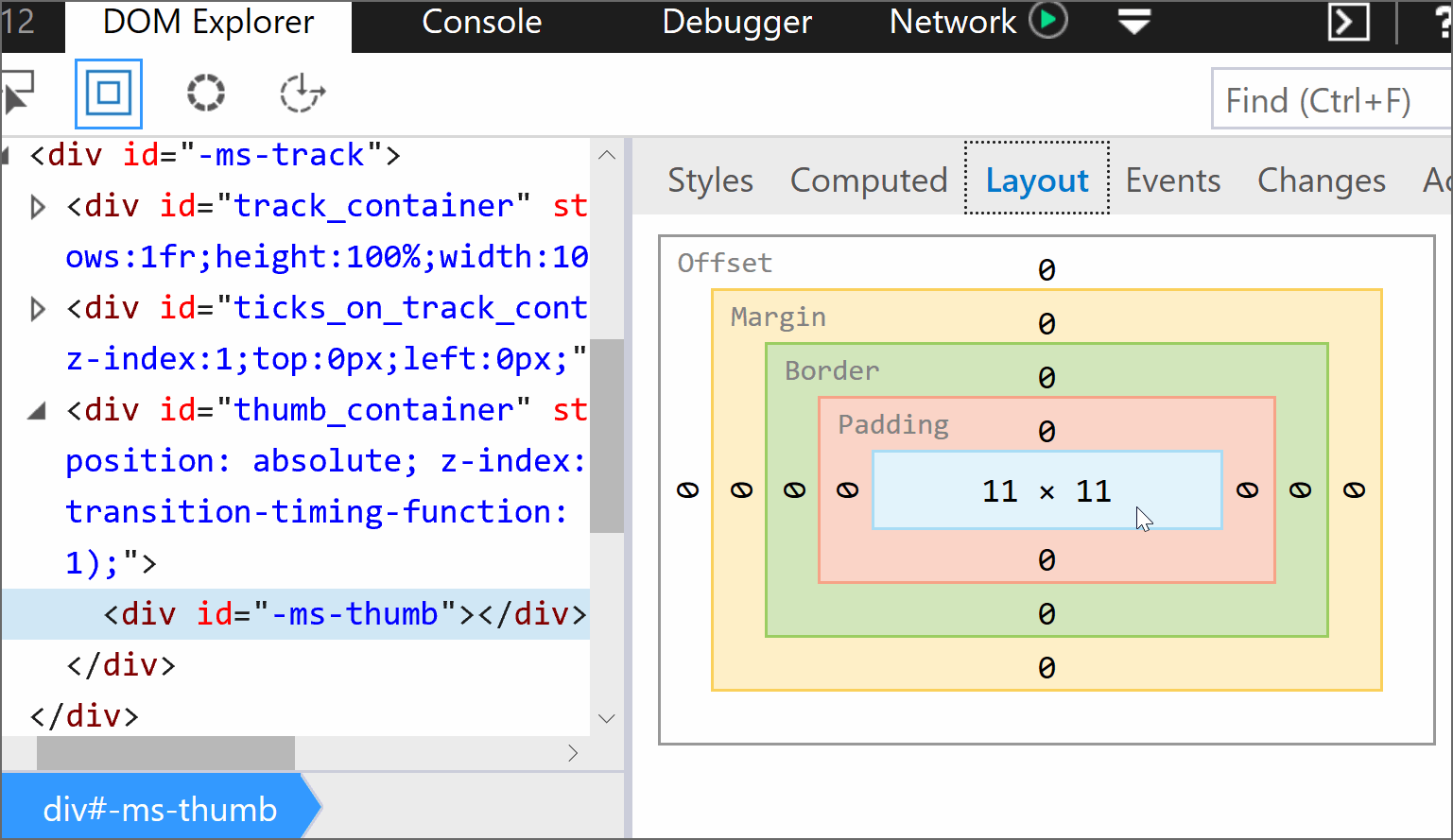Select the -ms-thumb div tree row
Image resolution: width=1453 pixels, height=840 pixels.
pos(344,614)
